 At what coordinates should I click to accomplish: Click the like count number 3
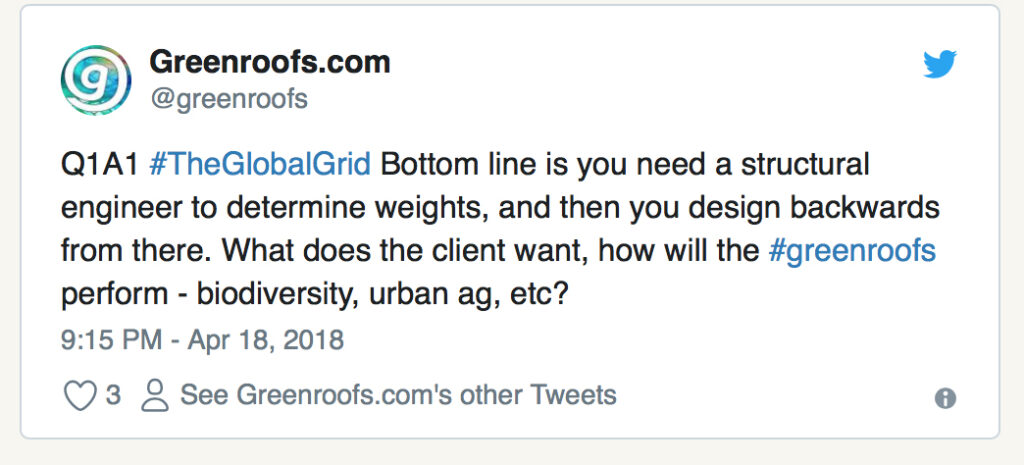113,396
